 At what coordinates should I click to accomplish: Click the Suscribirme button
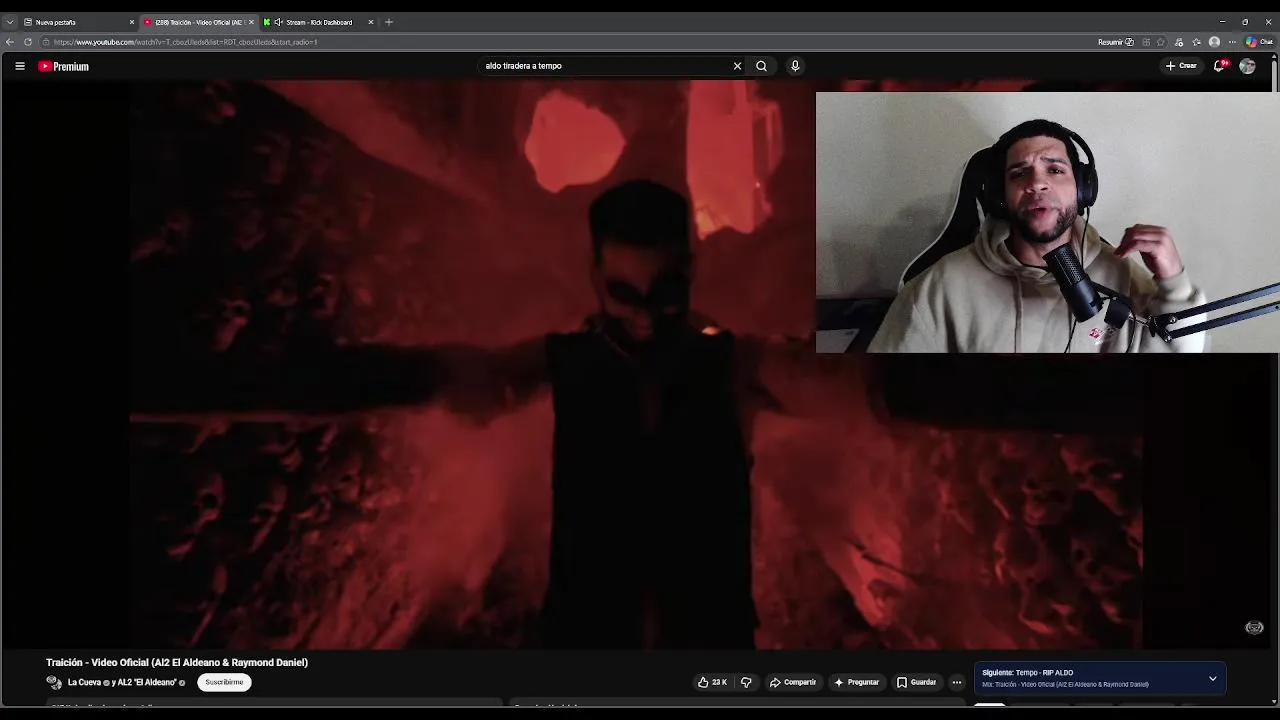tap(224, 682)
